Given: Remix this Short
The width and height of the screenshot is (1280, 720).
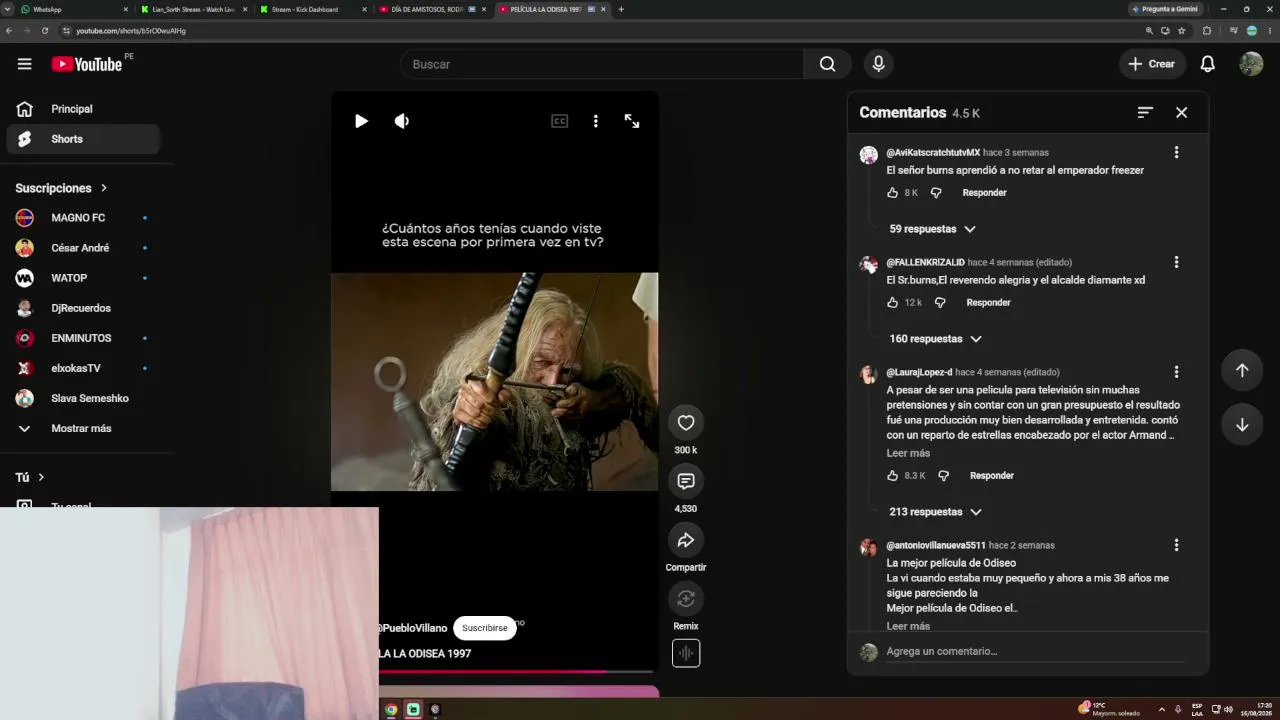Looking at the screenshot, I should click(686, 599).
